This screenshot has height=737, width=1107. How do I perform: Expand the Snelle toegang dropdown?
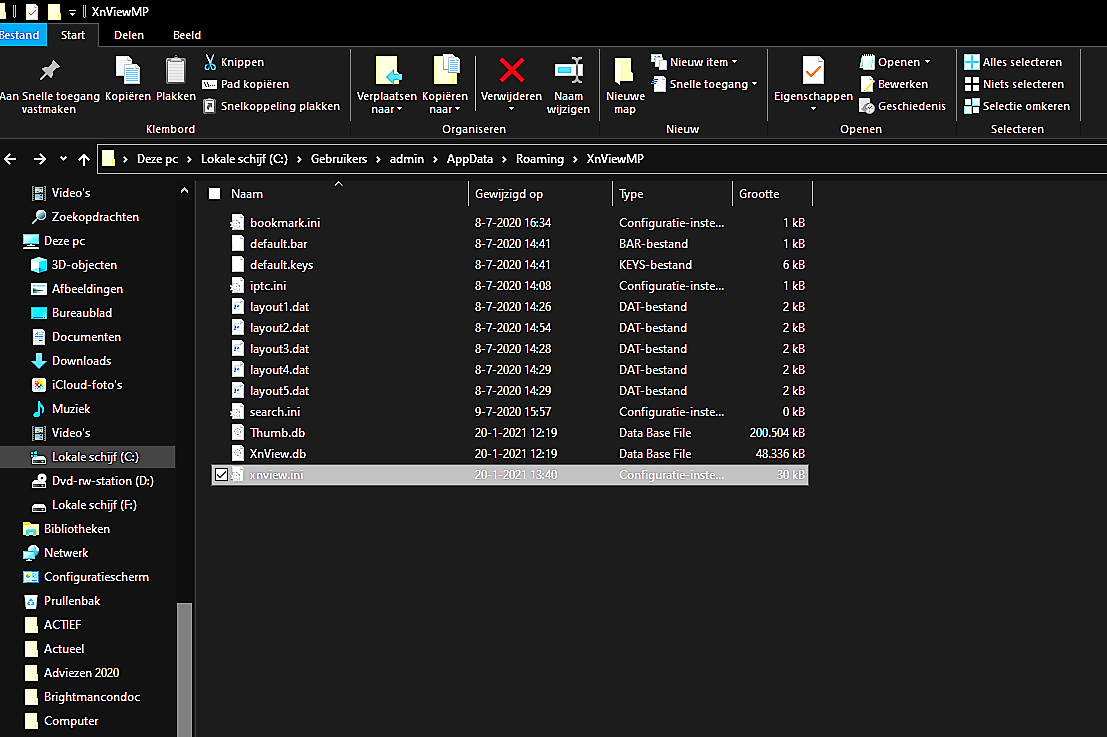[705, 84]
